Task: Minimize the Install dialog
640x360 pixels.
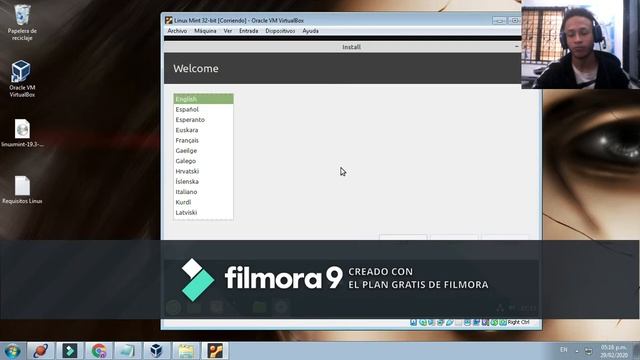Action: click(x=516, y=47)
